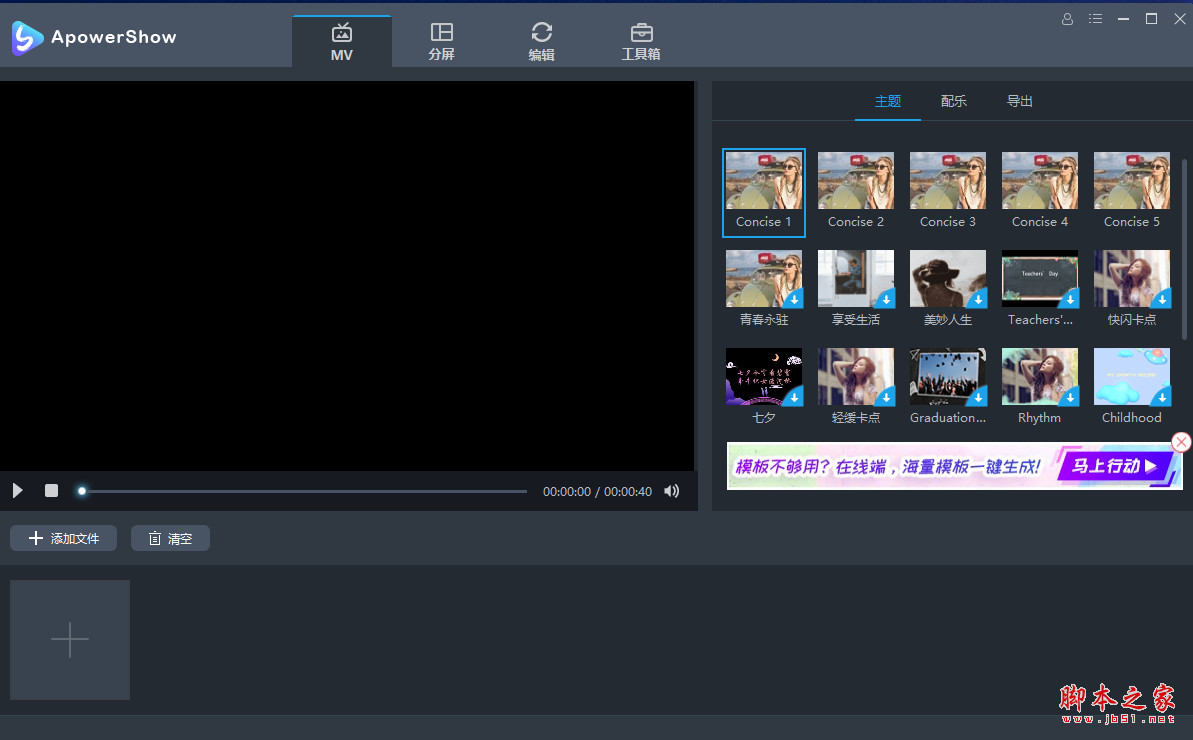Close the template advertisement banner
This screenshot has height=740, width=1193.
pyautogui.click(x=1181, y=442)
